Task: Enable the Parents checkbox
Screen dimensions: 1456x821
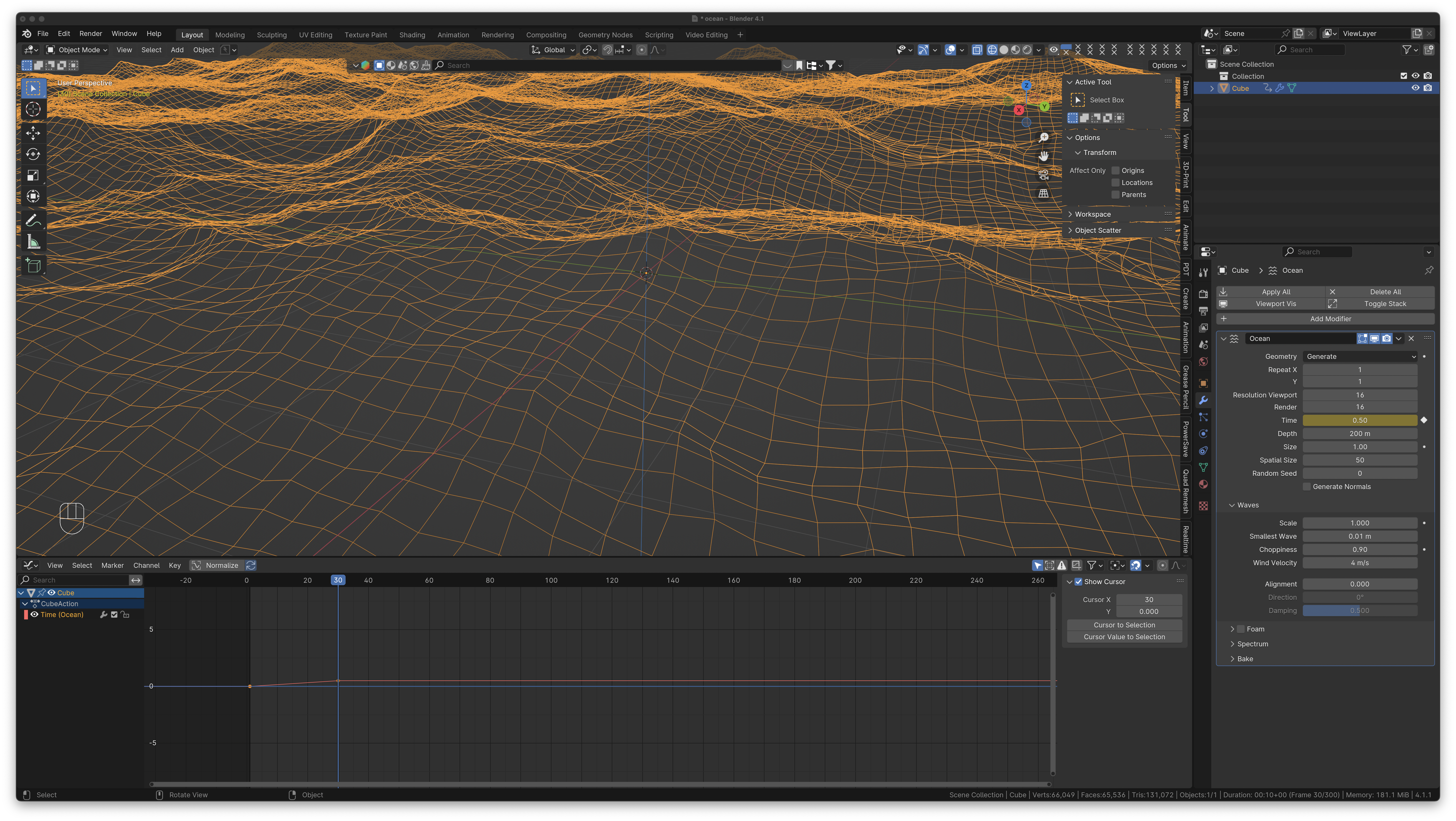Action: click(1116, 195)
